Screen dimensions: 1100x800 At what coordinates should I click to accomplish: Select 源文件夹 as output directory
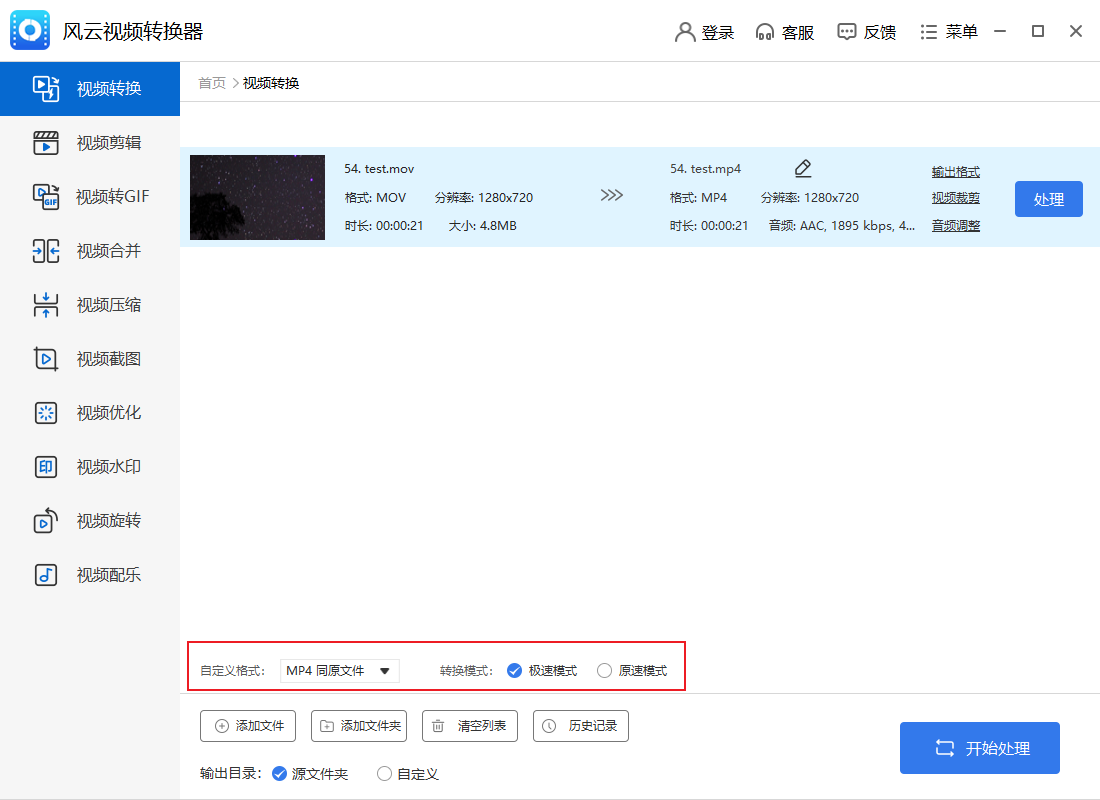click(x=279, y=774)
